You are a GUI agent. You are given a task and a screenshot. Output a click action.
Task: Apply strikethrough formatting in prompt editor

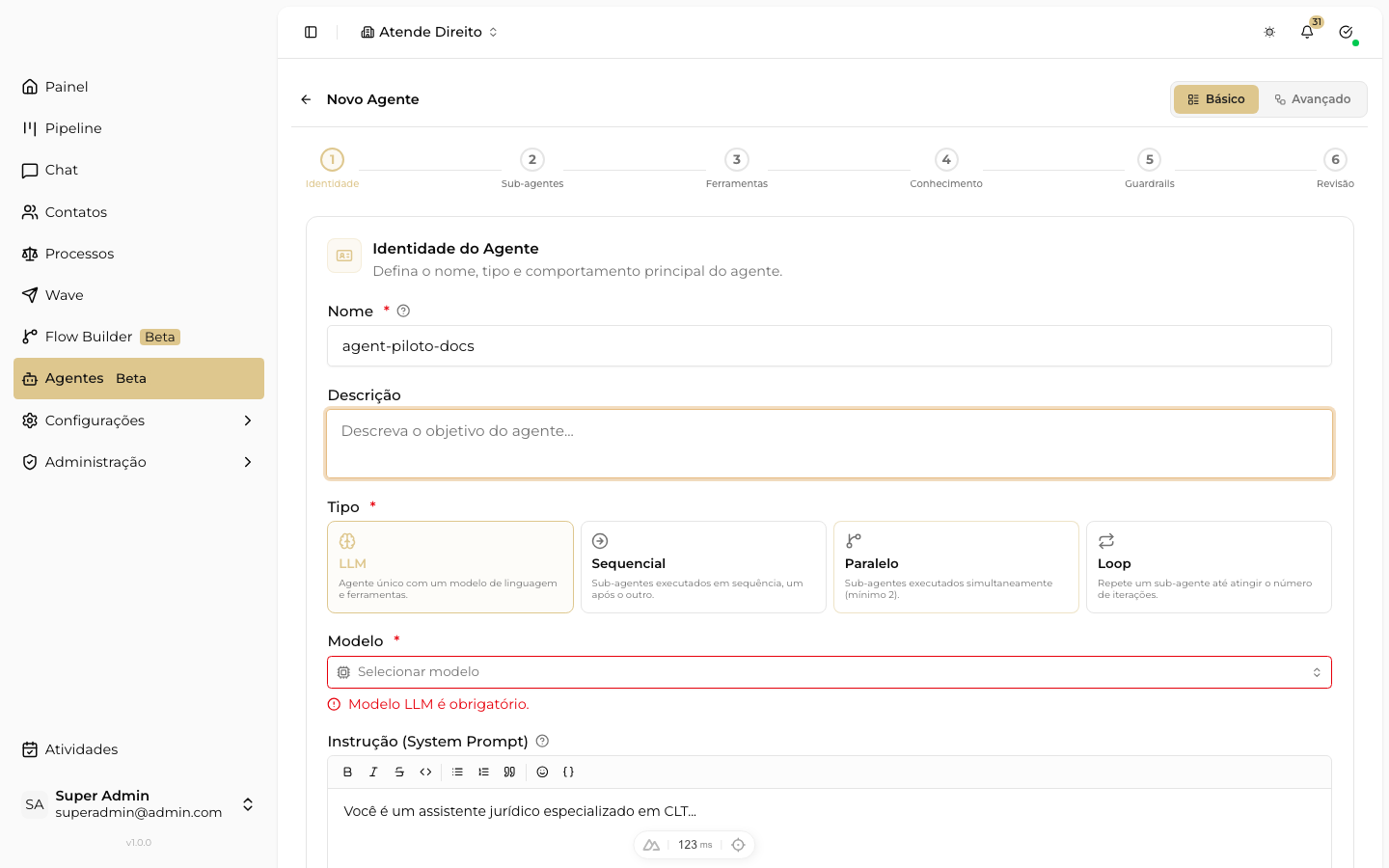coord(399,772)
